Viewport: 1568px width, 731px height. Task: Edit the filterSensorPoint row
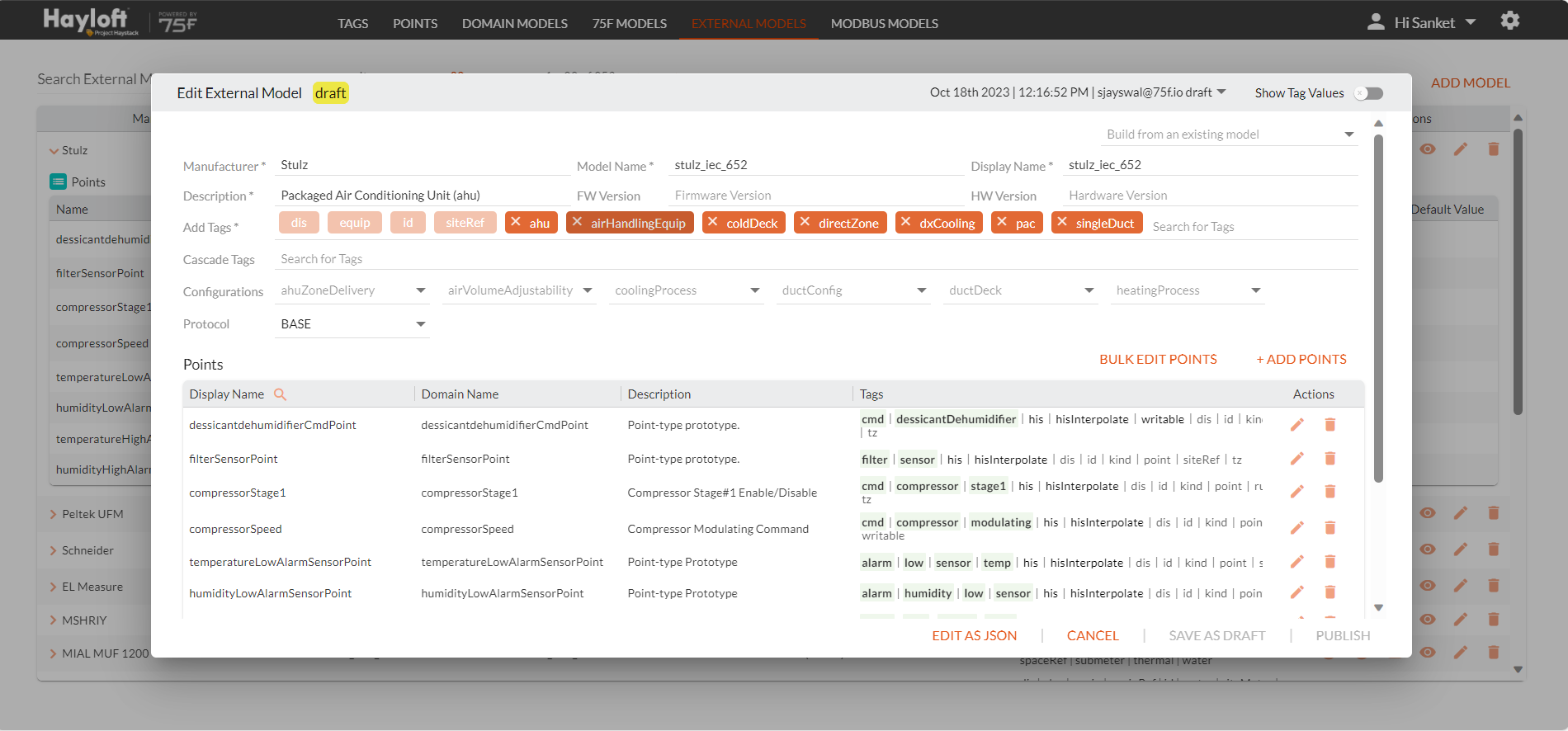(x=1297, y=459)
